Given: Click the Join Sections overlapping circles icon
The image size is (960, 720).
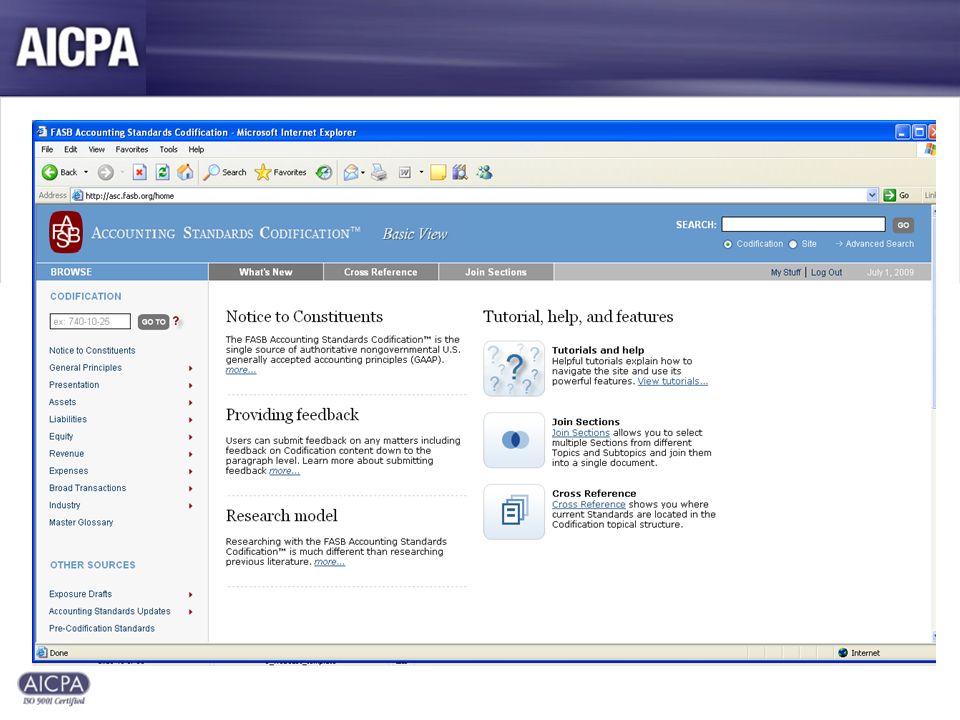Looking at the screenshot, I should click(514, 440).
